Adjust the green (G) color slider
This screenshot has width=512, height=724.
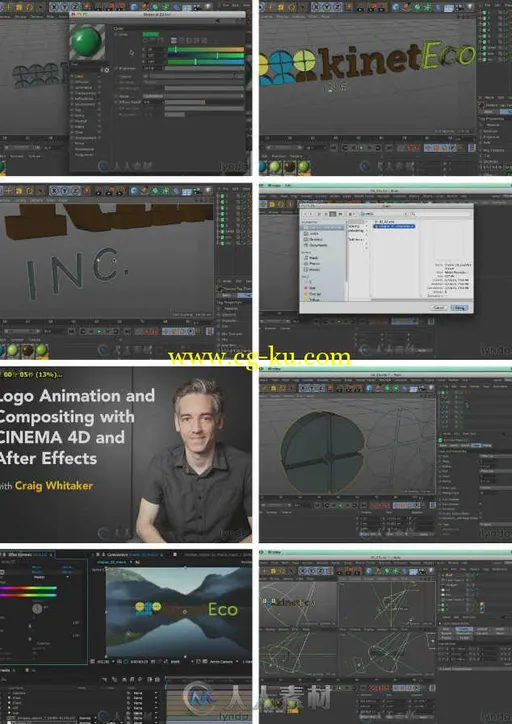tap(205, 55)
